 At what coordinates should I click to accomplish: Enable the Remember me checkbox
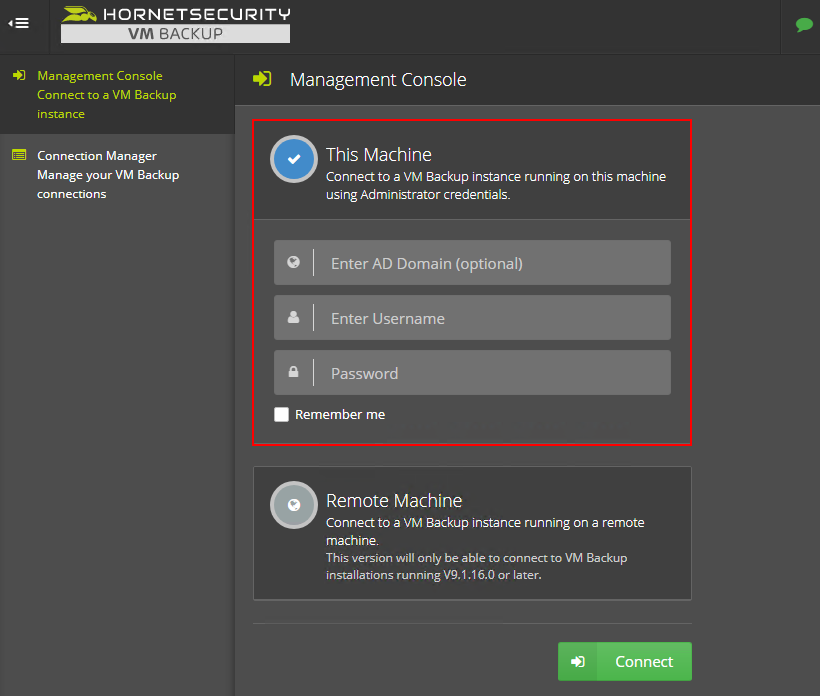[281, 415]
